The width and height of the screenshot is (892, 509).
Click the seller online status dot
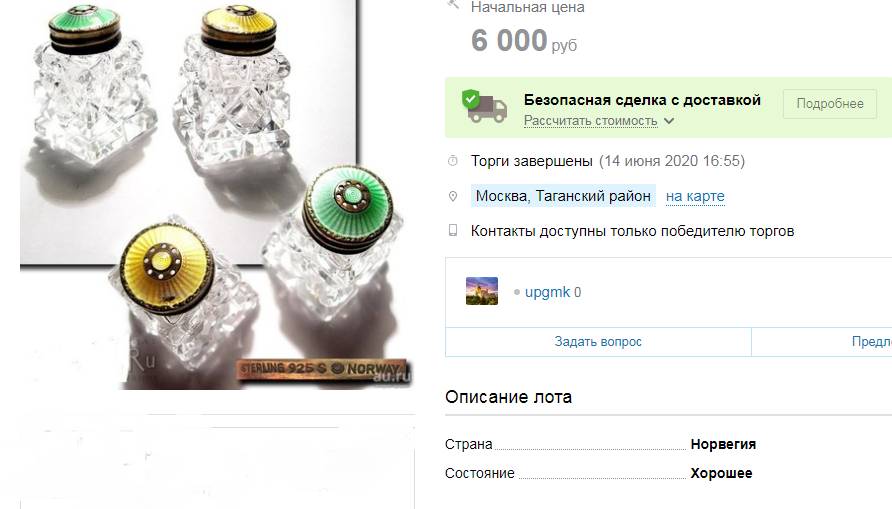pos(517,292)
